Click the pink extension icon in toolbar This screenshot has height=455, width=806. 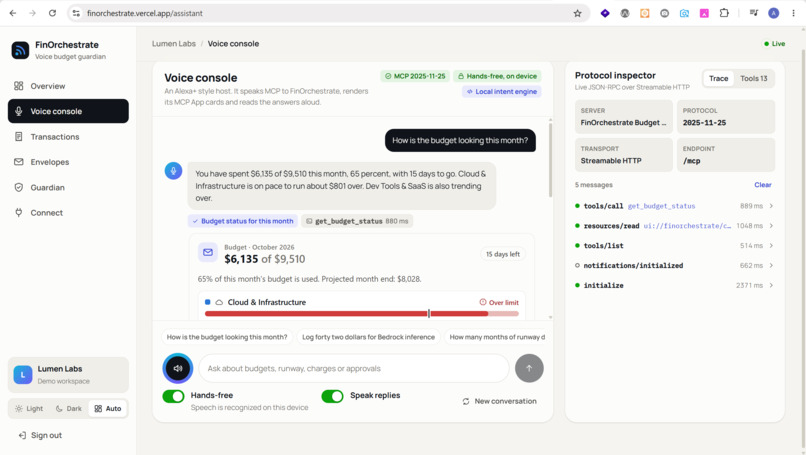[x=704, y=13]
